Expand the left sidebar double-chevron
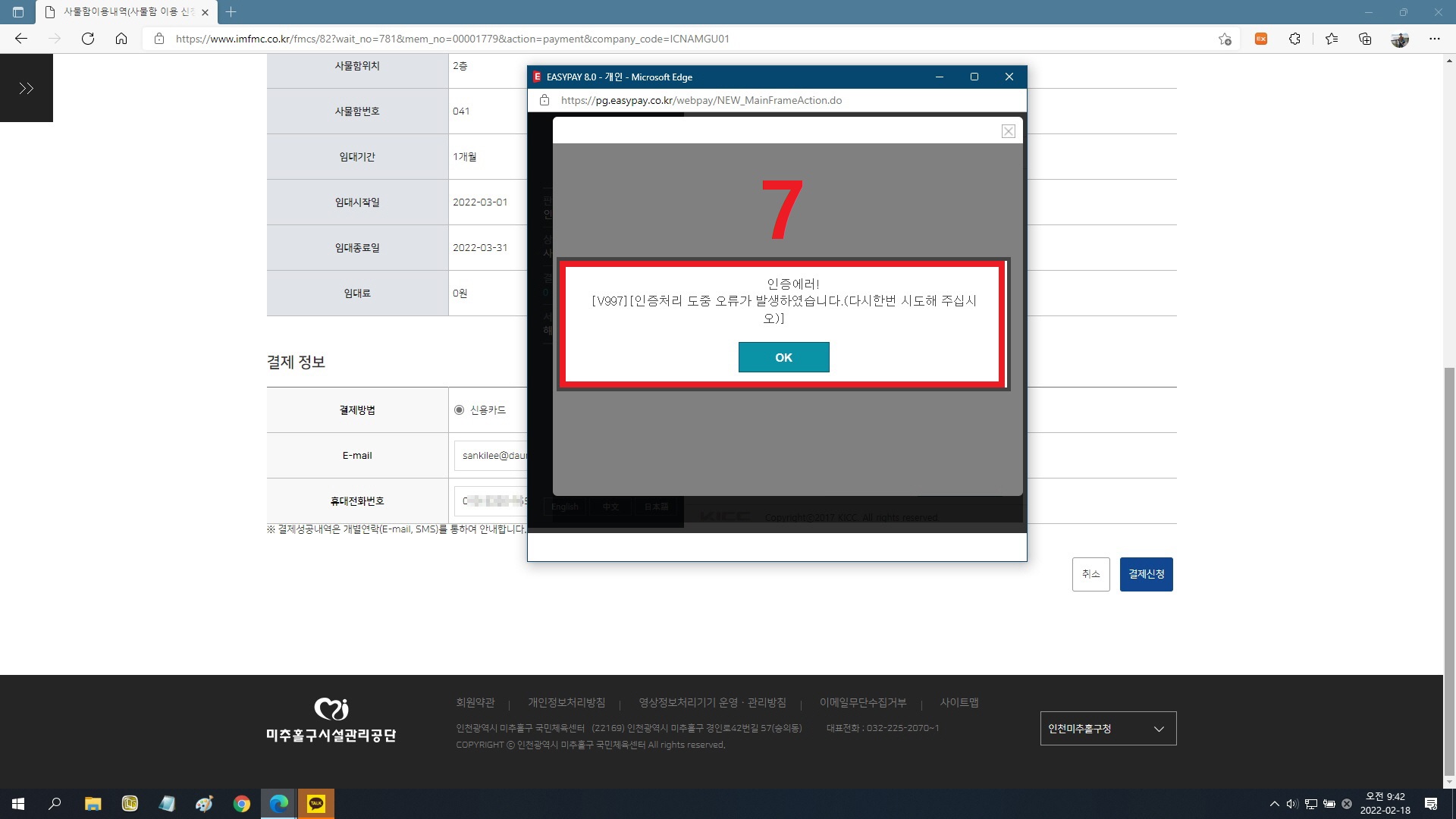Screen dimensions: 1456x819 (27, 89)
